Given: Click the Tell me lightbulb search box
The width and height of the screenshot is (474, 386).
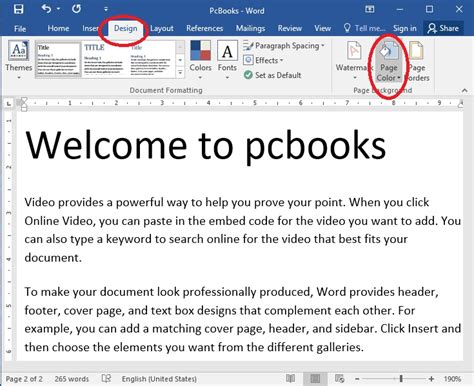Looking at the screenshot, I should pos(364,28).
